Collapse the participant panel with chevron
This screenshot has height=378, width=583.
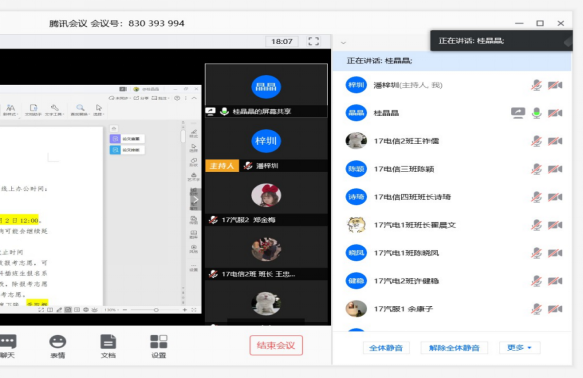343,43
